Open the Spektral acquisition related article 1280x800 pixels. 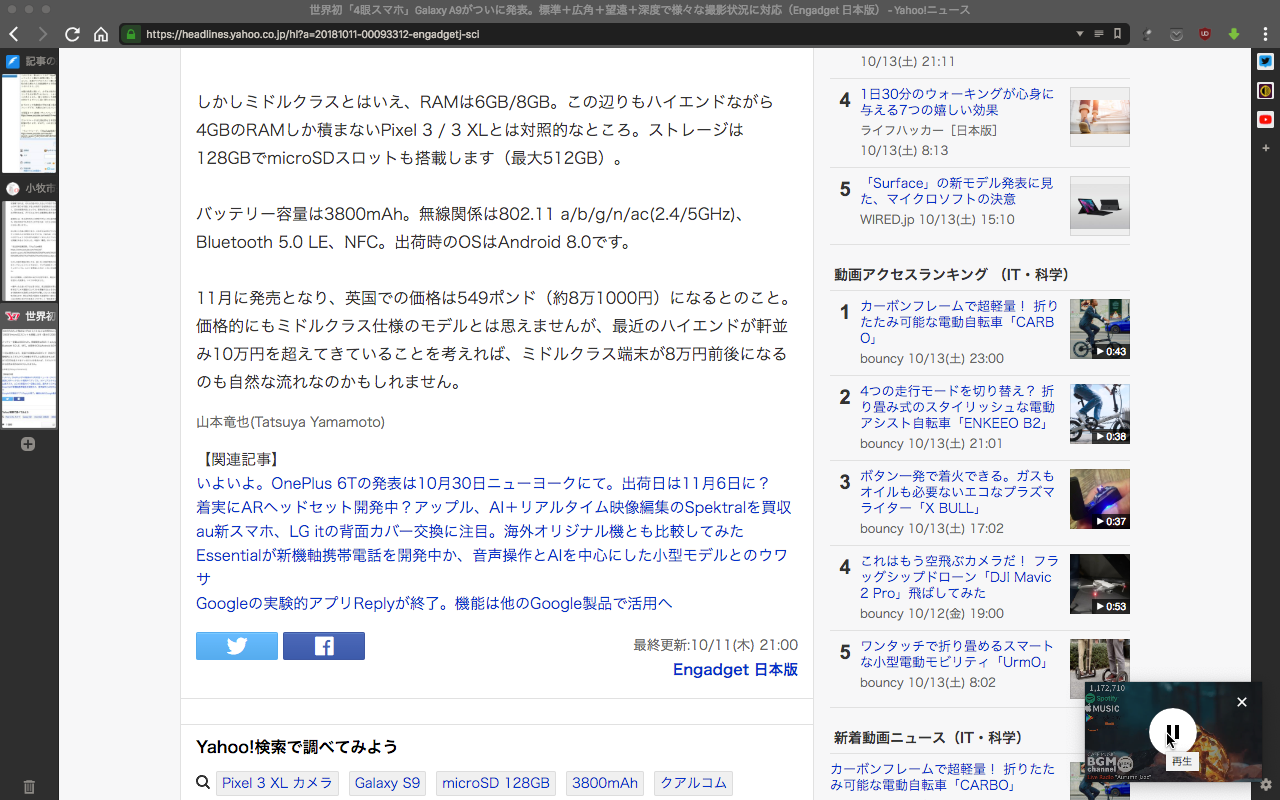[494, 507]
